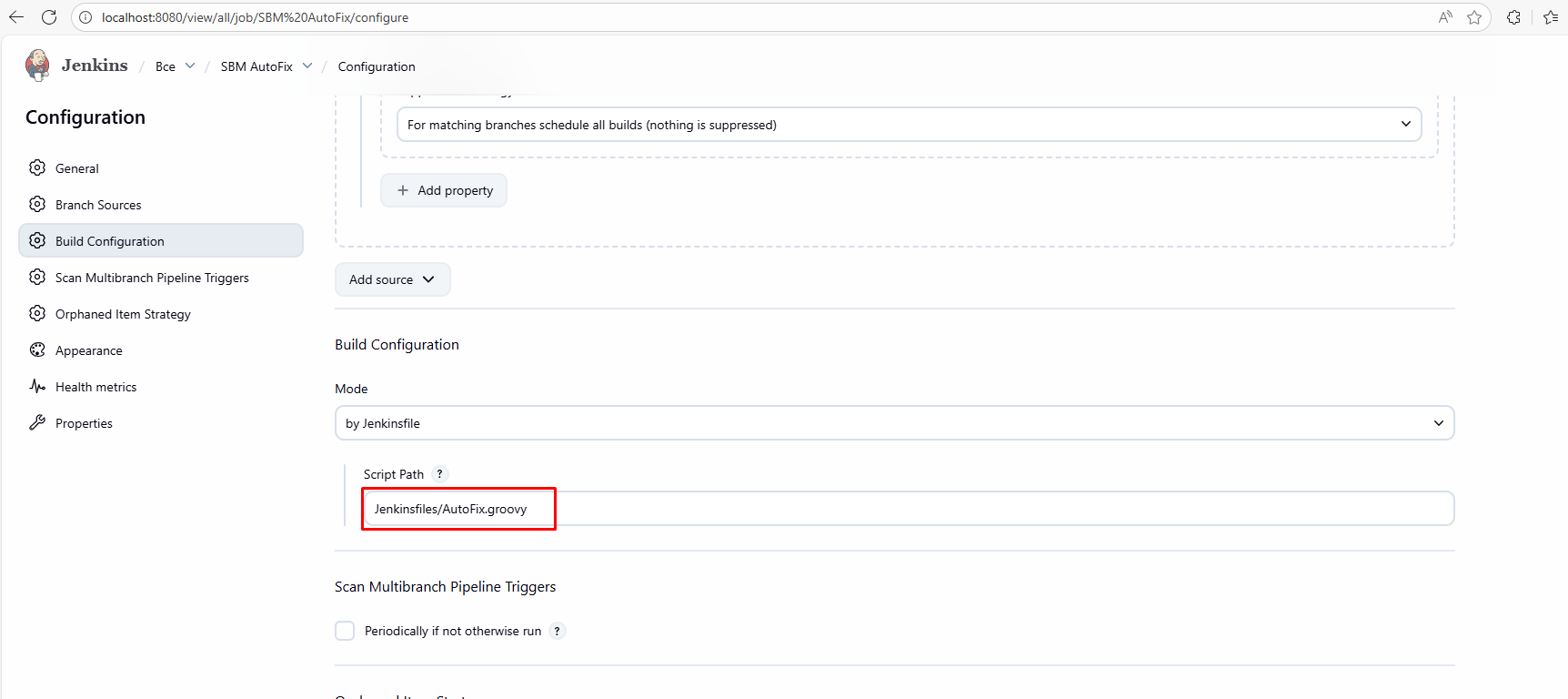The width and height of the screenshot is (1568, 699).
Task: Enable Periodically if not otherwise run checkbox
Action: point(345,631)
